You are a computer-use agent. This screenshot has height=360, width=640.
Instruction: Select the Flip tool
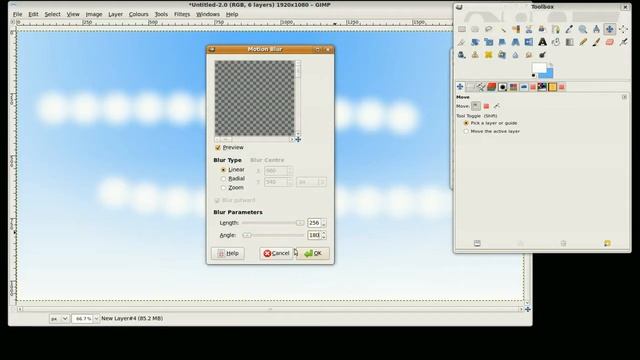(529, 42)
